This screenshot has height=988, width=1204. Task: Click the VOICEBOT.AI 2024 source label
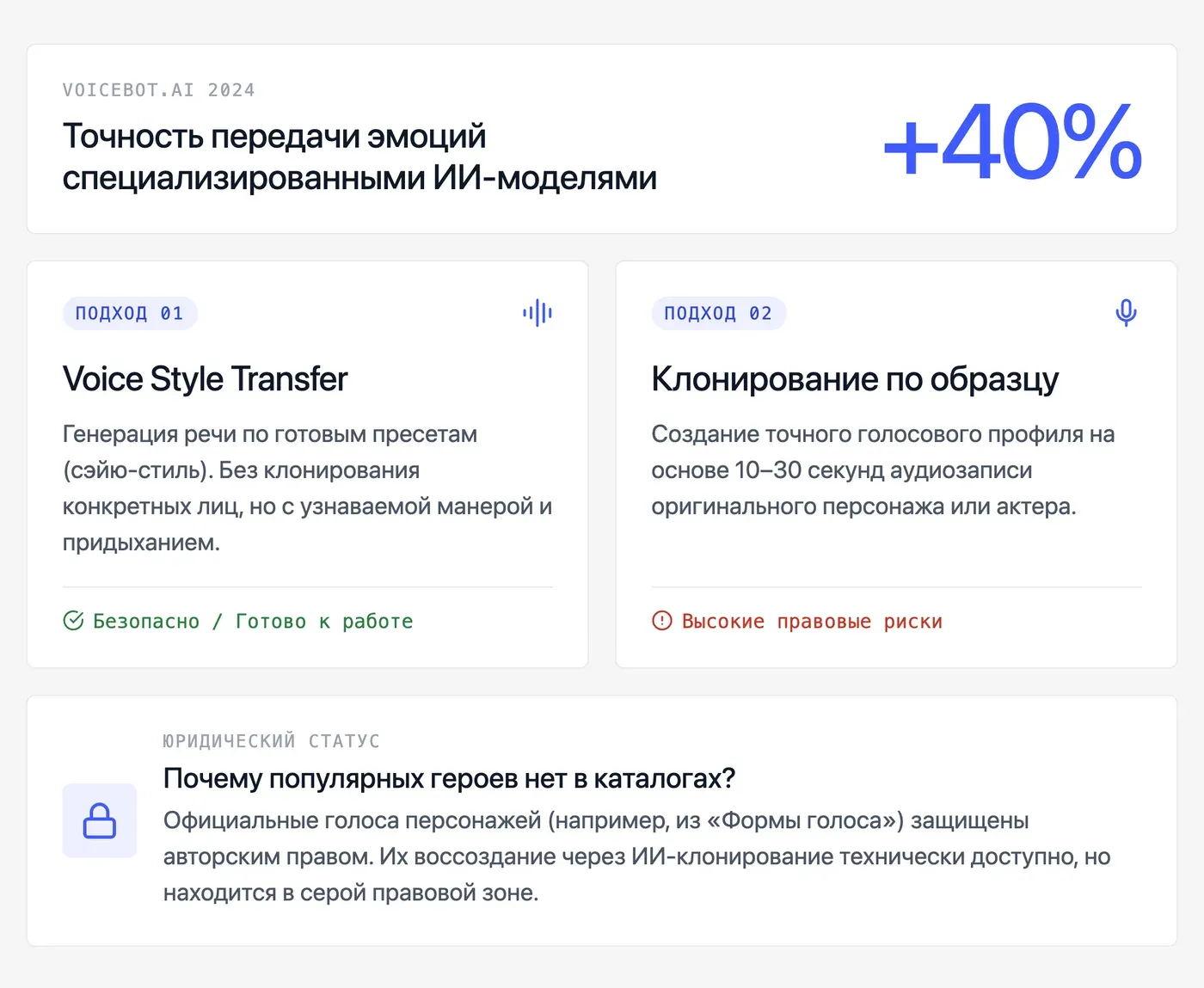(x=159, y=90)
